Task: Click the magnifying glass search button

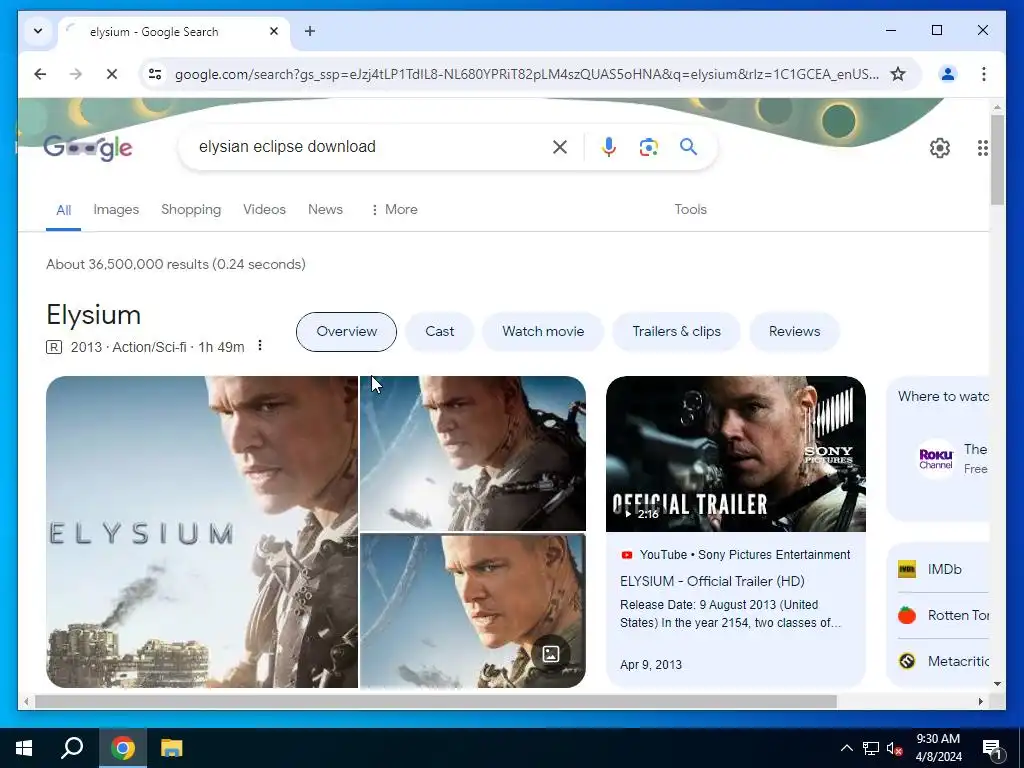Action: pyautogui.click(x=688, y=147)
